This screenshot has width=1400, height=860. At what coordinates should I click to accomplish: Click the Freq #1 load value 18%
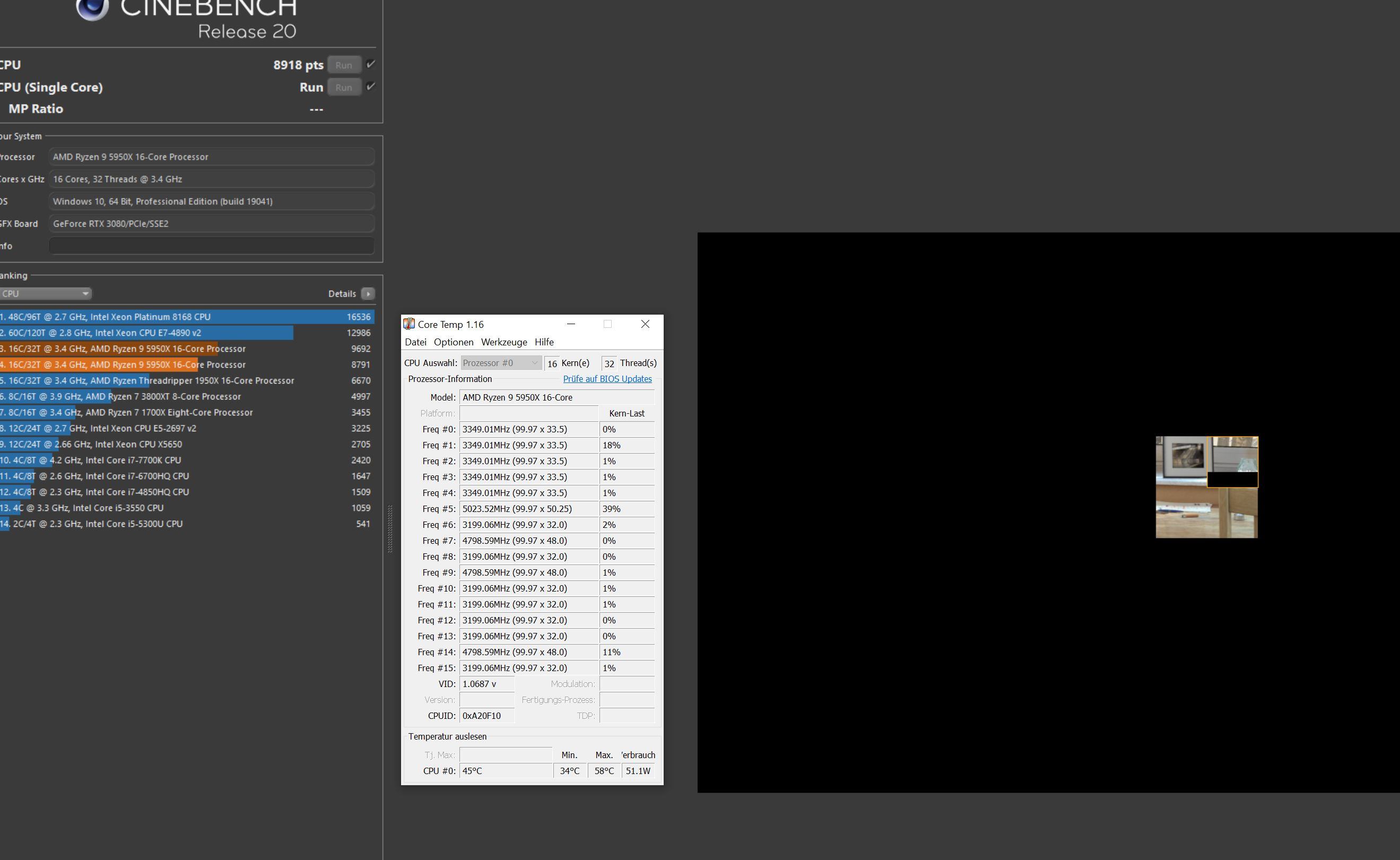coord(627,445)
